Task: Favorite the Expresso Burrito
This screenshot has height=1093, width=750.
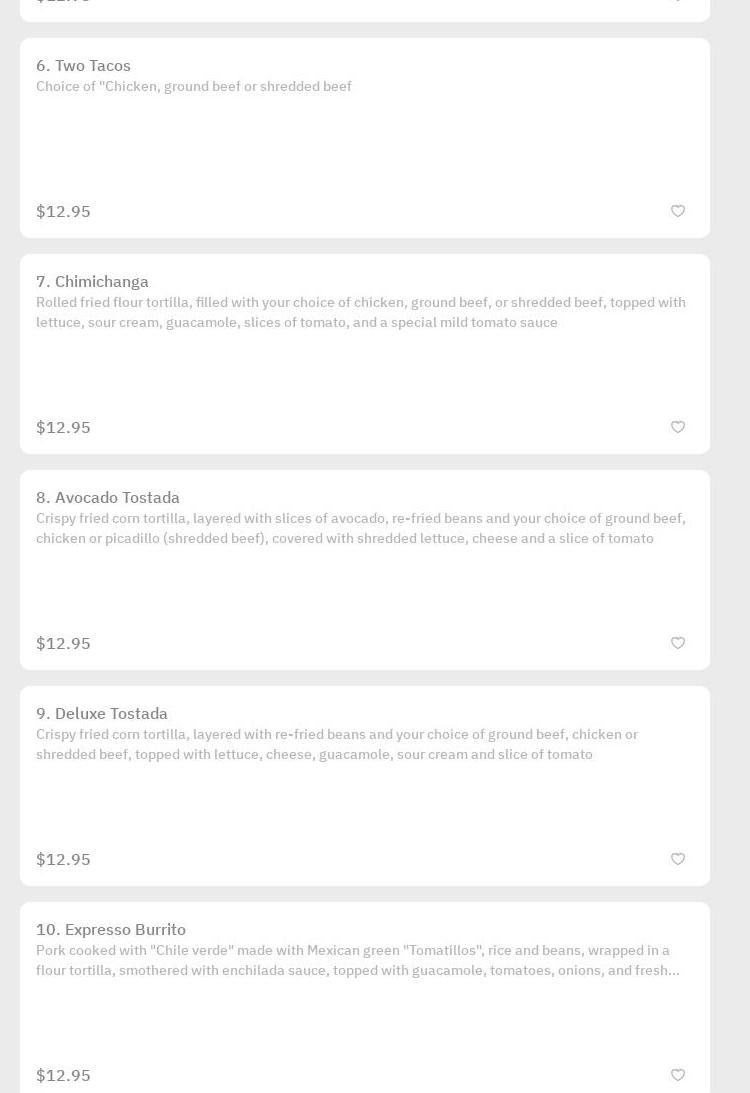Action: (x=678, y=1075)
